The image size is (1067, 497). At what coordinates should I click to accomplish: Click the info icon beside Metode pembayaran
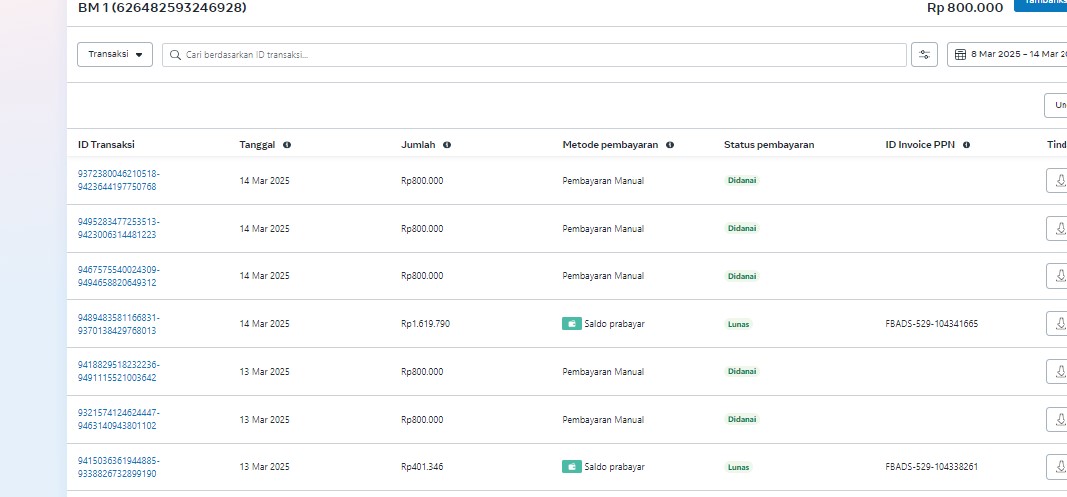pyautogui.click(x=670, y=145)
